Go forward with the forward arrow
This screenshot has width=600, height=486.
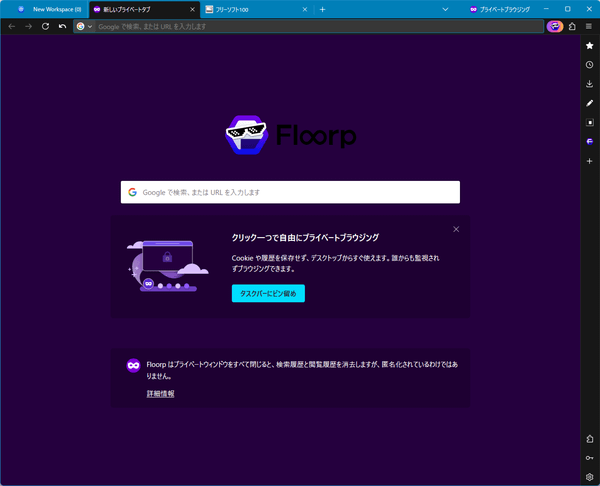pos(29,26)
